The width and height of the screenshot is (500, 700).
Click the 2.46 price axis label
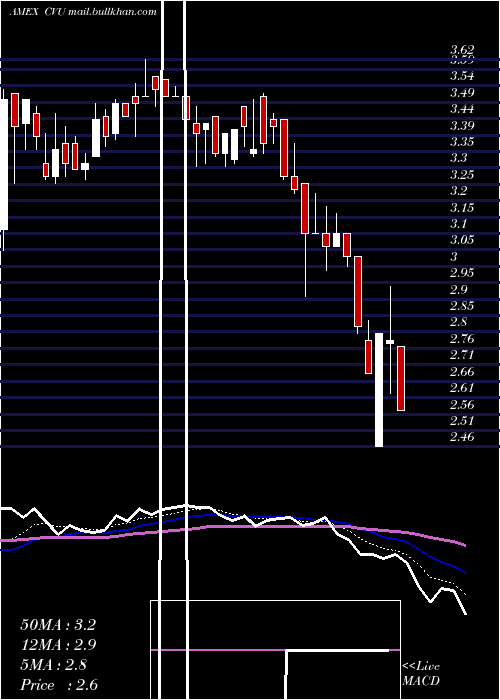click(x=462, y=438)
